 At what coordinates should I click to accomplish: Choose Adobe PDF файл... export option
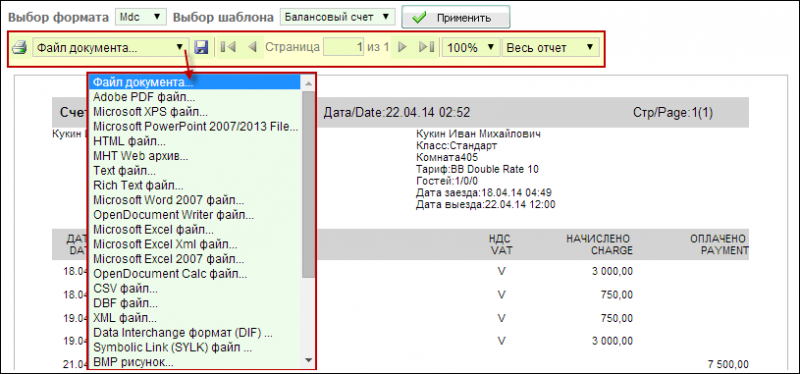(x=195, y=97)
